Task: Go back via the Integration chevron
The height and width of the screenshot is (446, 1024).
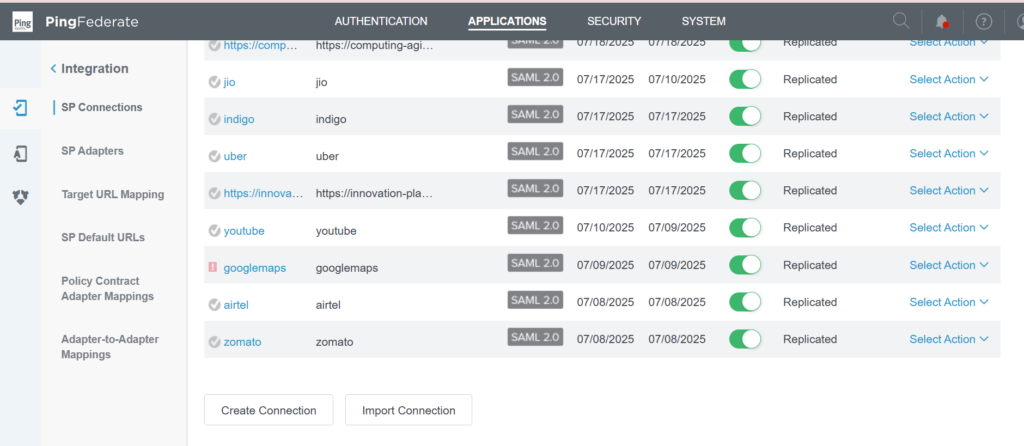Action: 53,69
